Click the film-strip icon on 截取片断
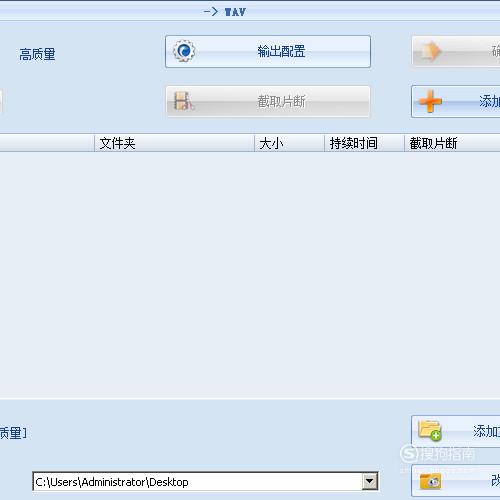Screen dimensions: 500x500 tap(184, 101)
